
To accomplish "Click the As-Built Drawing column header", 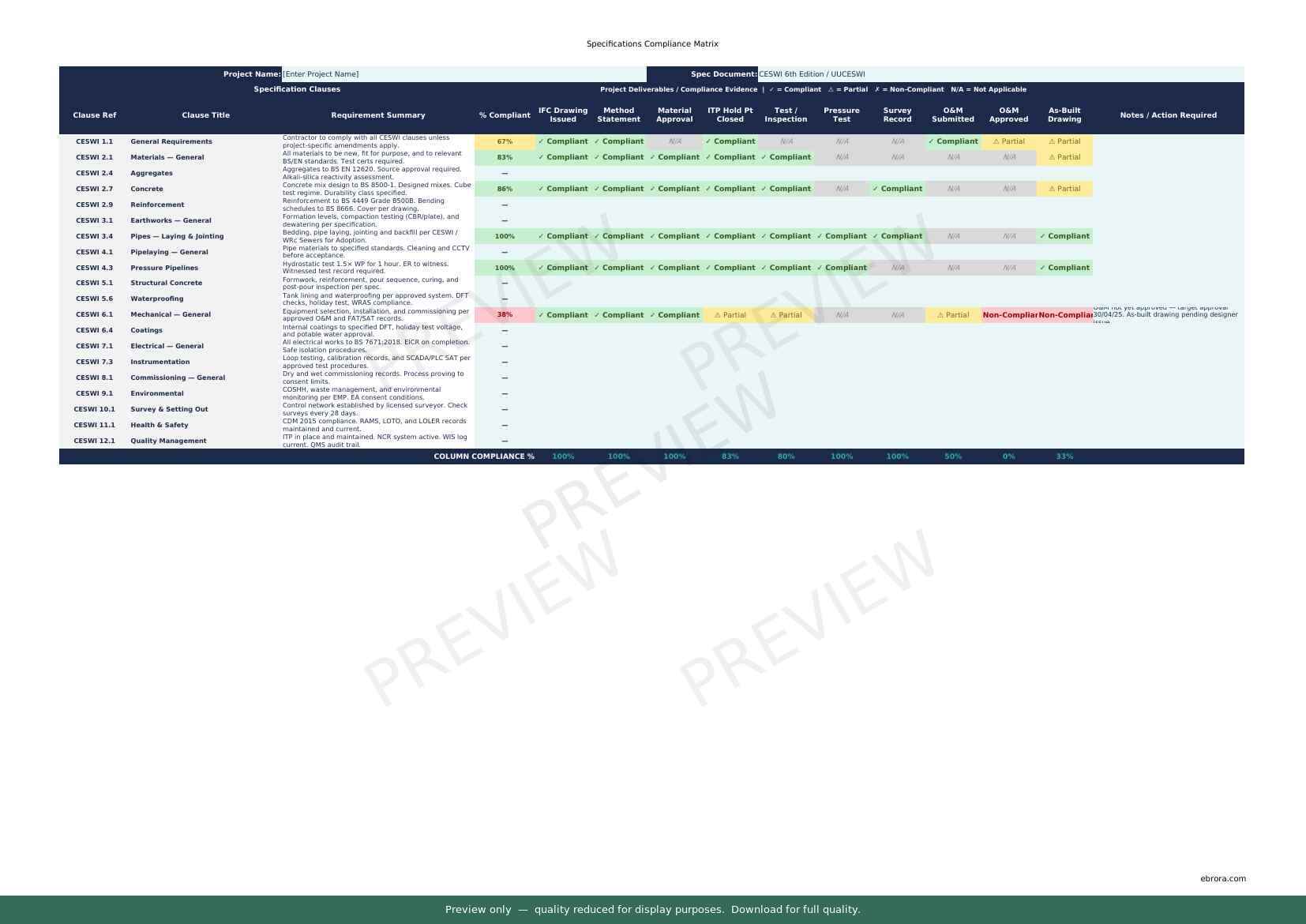I will click(x=1064, y=115).
